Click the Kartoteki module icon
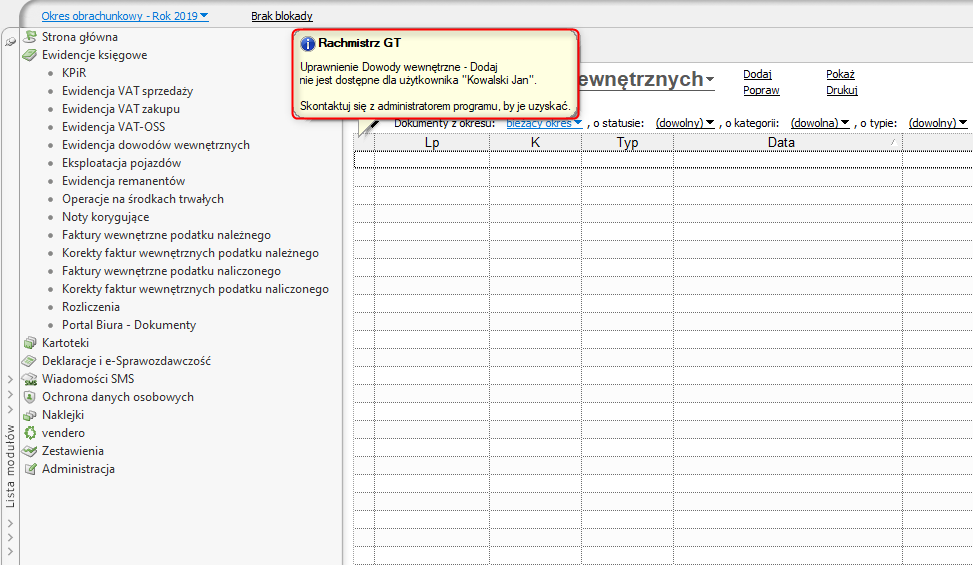Viewport: 973px width, 565px height. (29, 342)
